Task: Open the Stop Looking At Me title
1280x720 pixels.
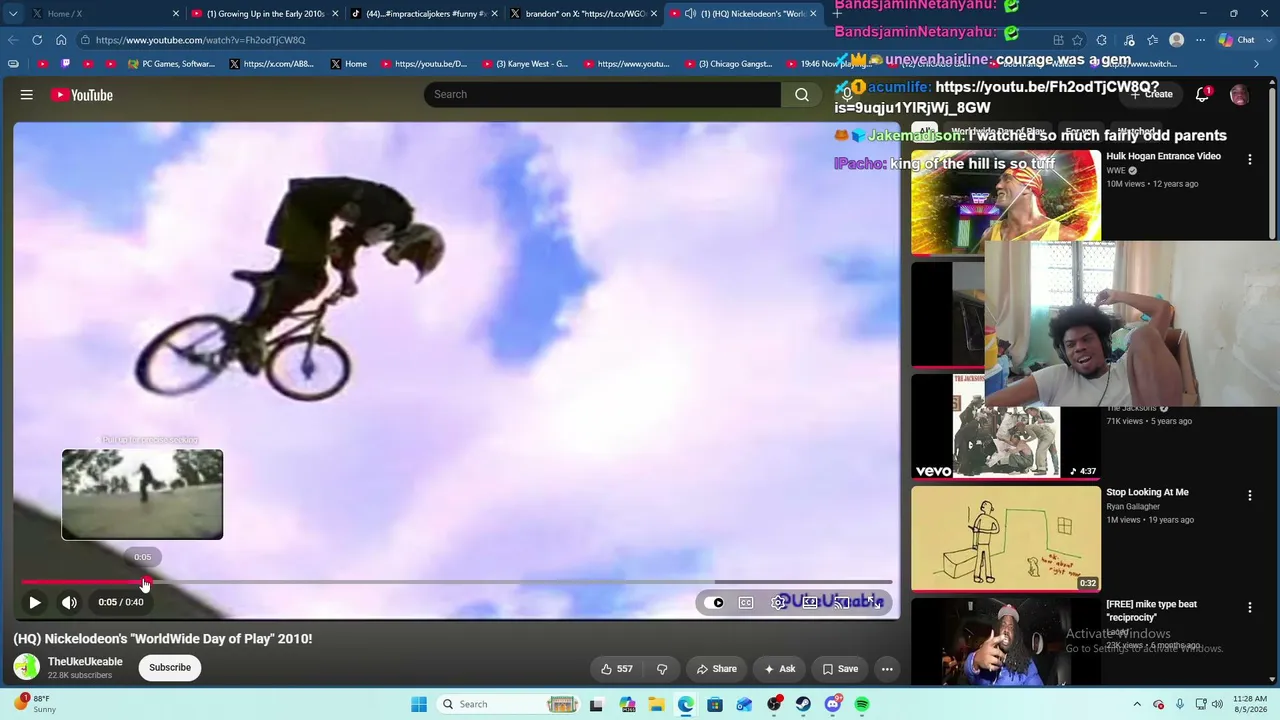Action: point(1147,492)
